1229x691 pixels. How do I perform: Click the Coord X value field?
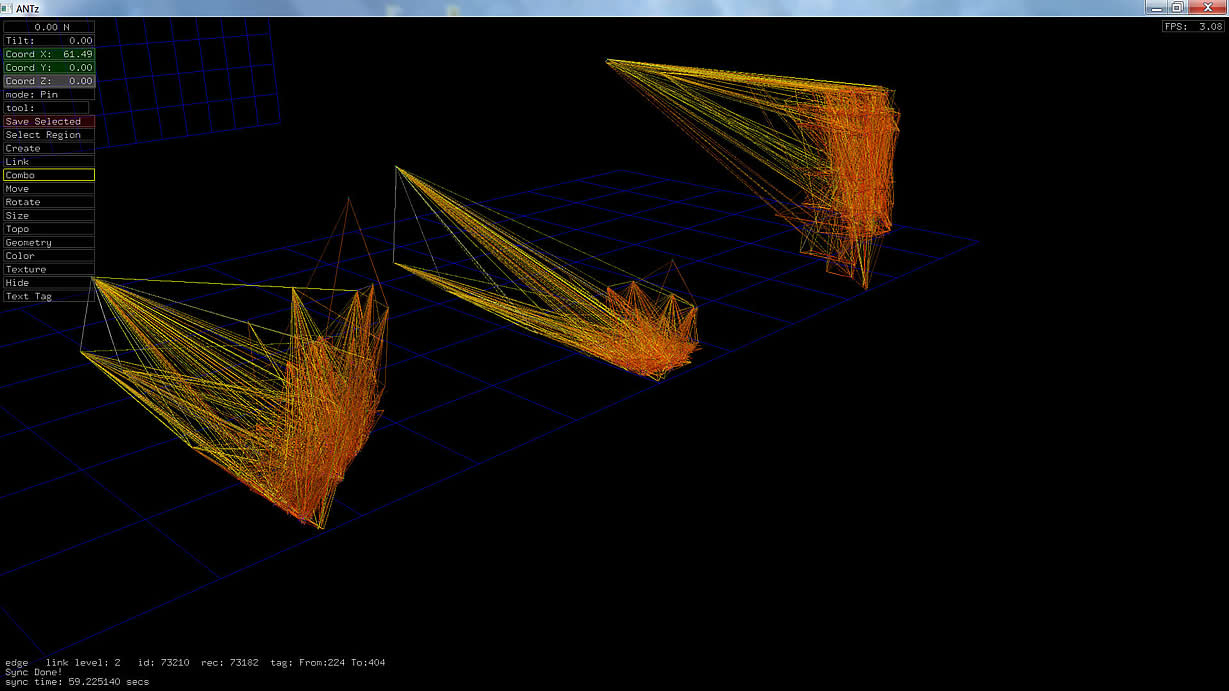[49, 54]
